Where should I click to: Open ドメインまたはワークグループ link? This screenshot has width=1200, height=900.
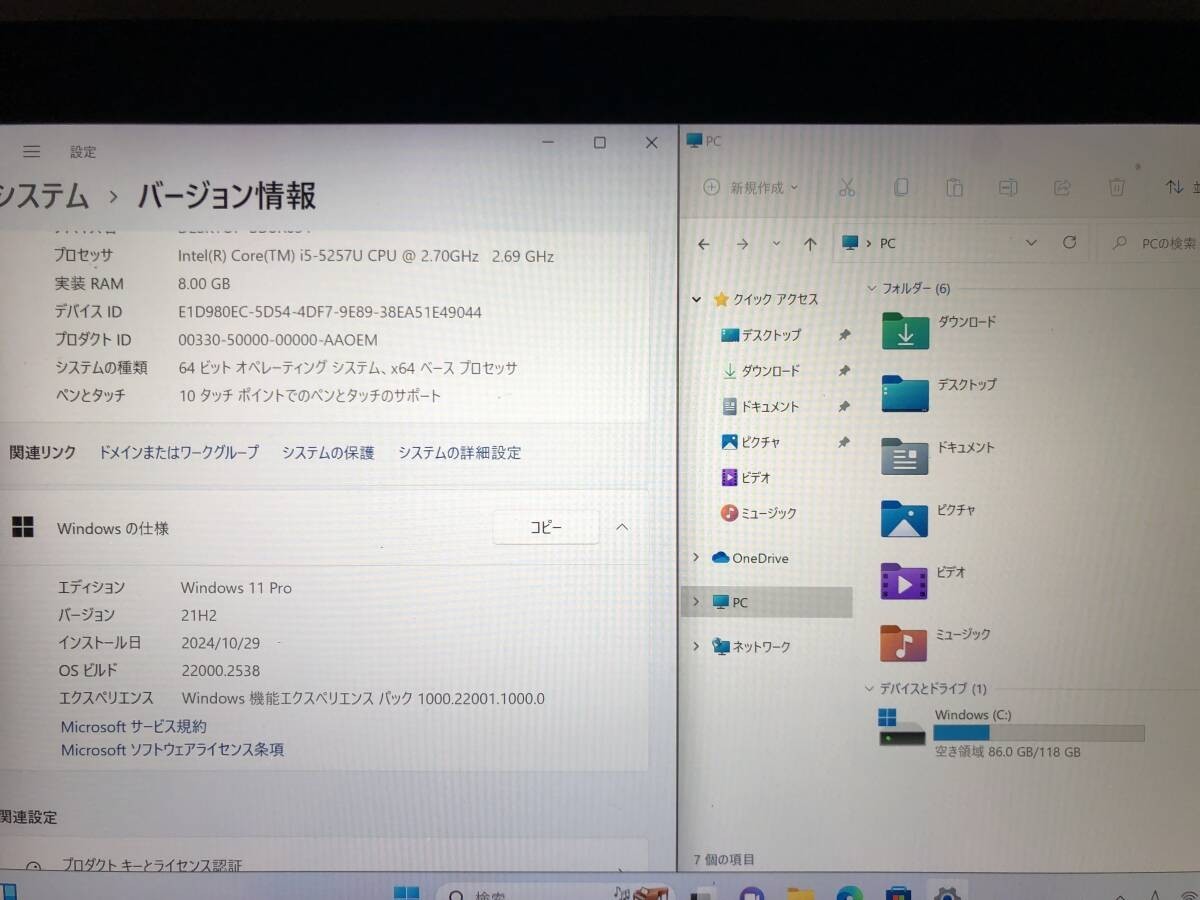(179, 452)
